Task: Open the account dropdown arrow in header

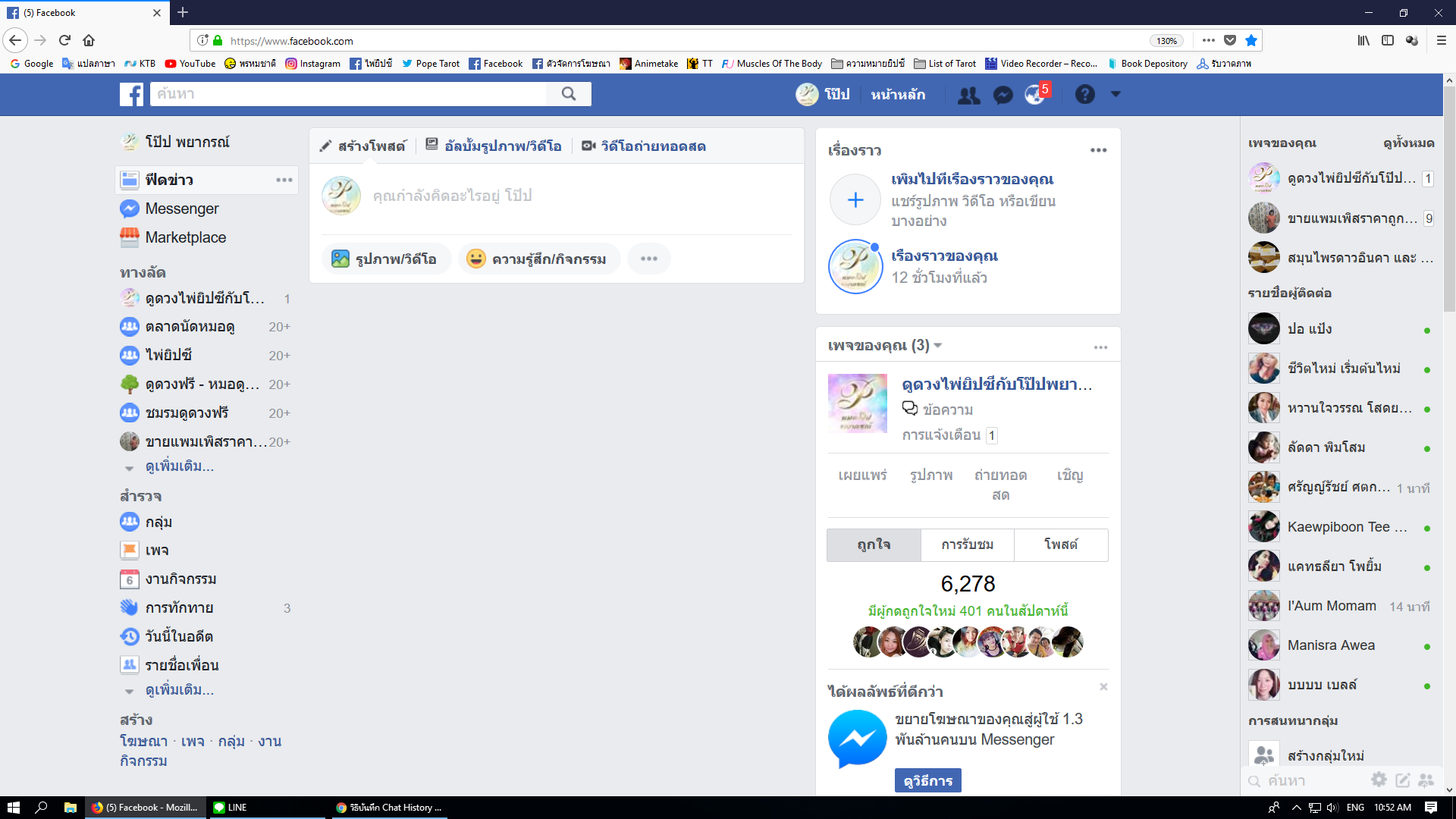Action: 1116,94
